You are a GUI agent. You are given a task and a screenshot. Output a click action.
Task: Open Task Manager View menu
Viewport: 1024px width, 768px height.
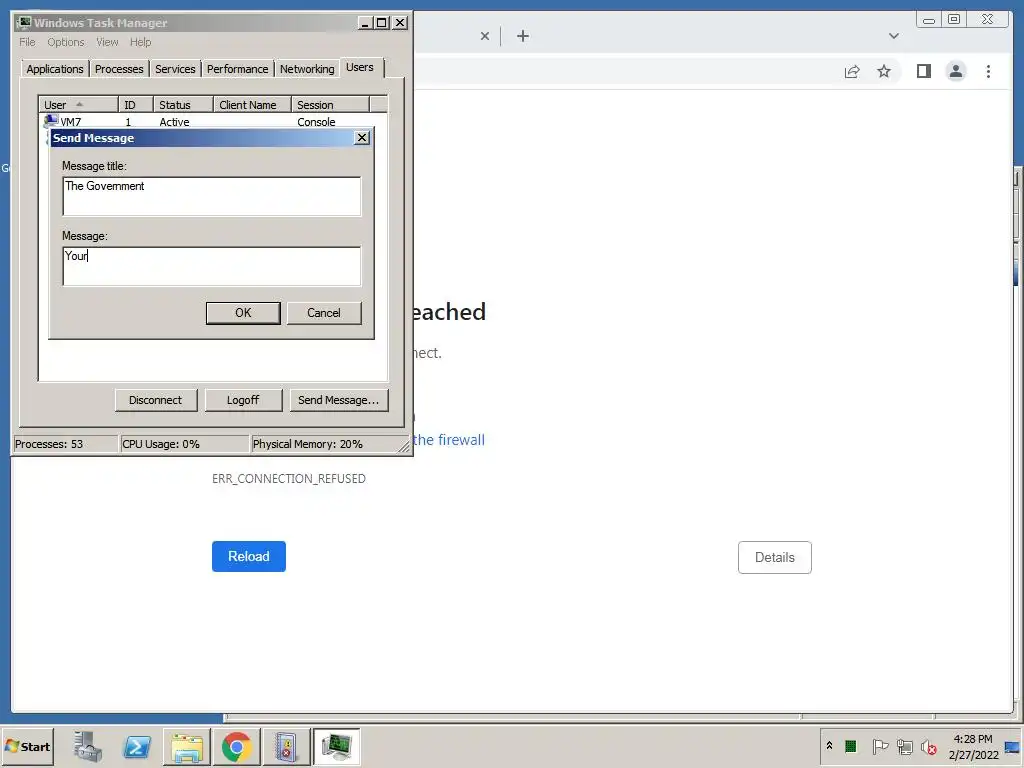[107, 42]
